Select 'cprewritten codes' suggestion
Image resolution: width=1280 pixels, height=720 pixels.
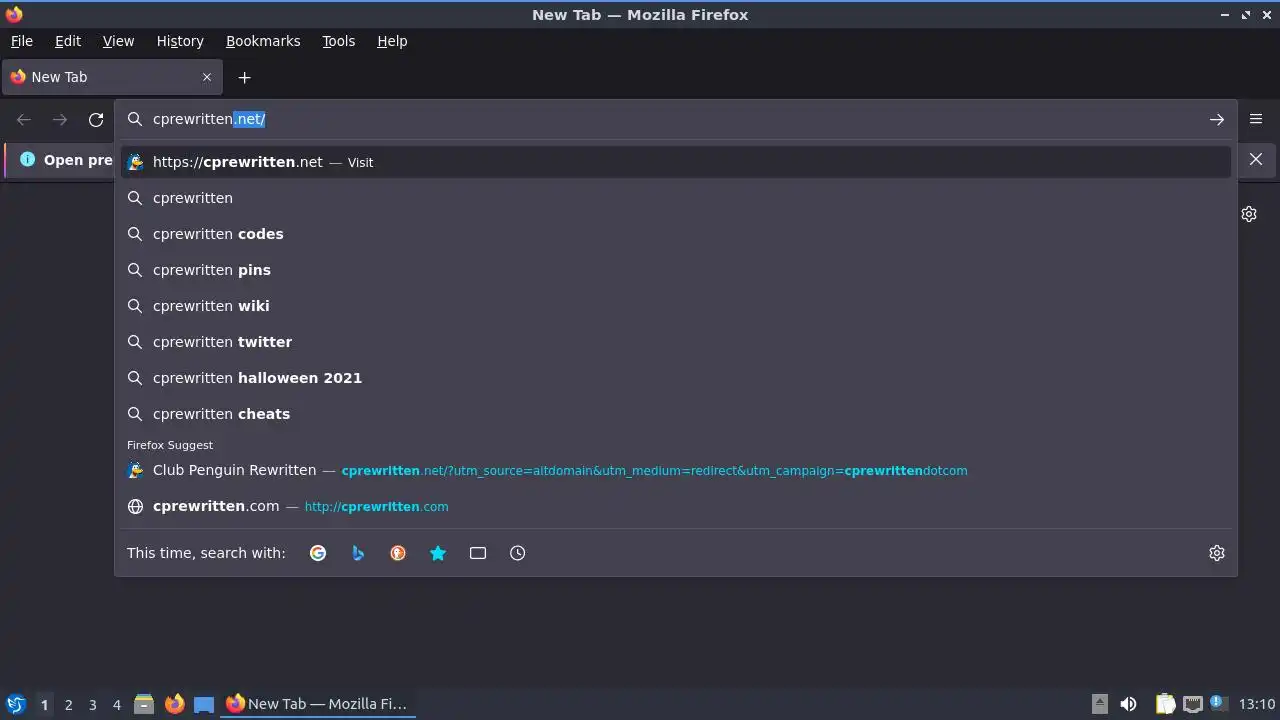[676, 234]
